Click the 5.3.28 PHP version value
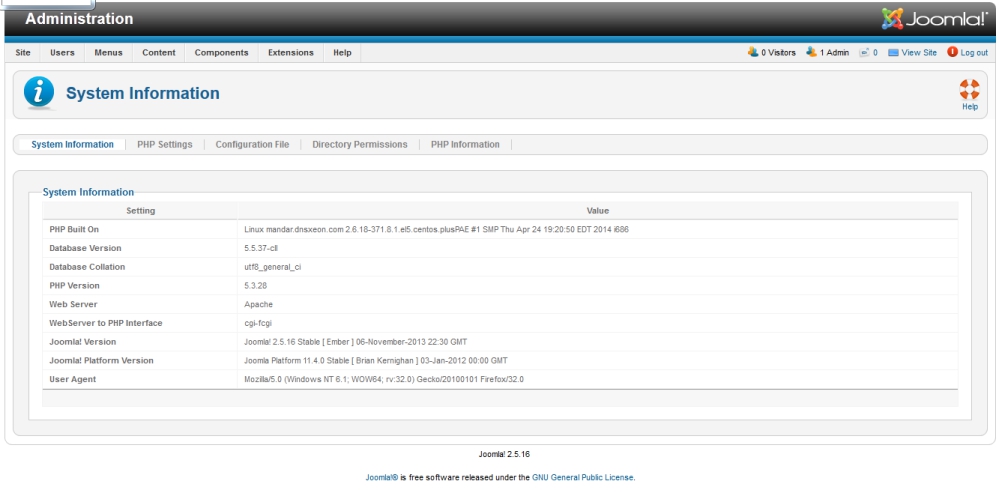The width and height of the screenshot is (999, 502). tap(255, 285)
